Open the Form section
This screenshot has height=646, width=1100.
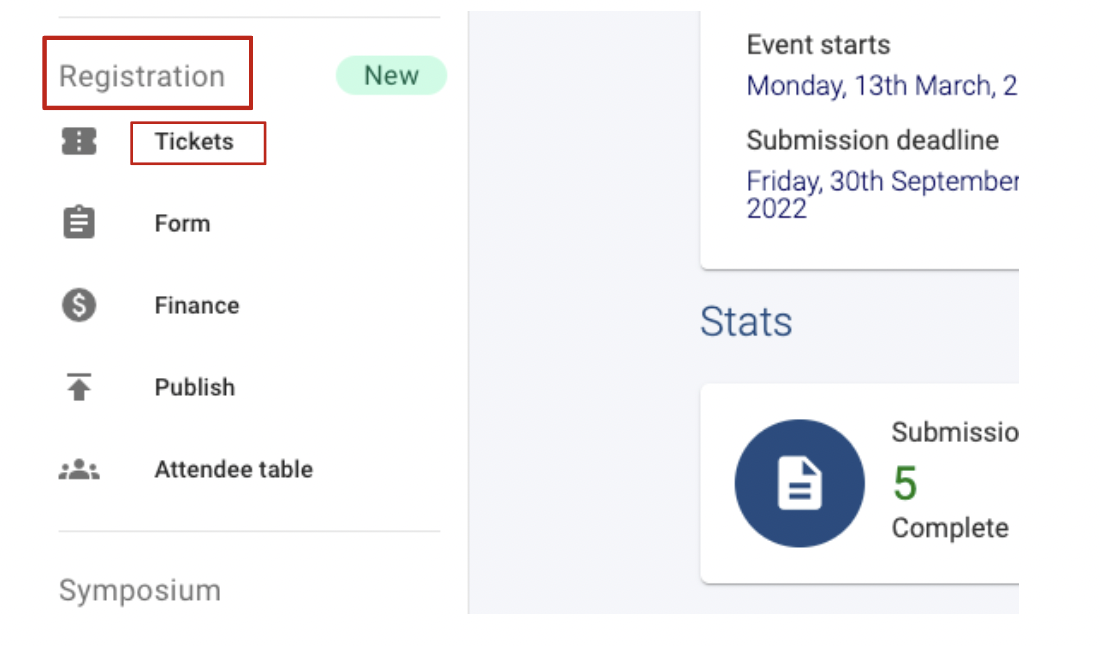183,223
